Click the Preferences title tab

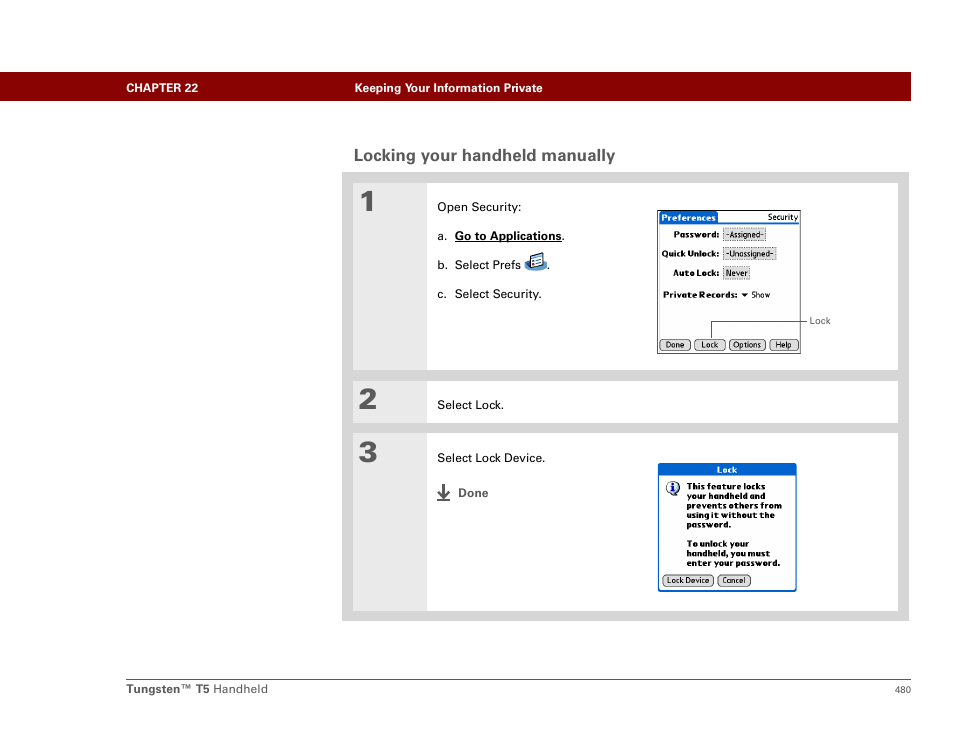[x=688, y=218]
